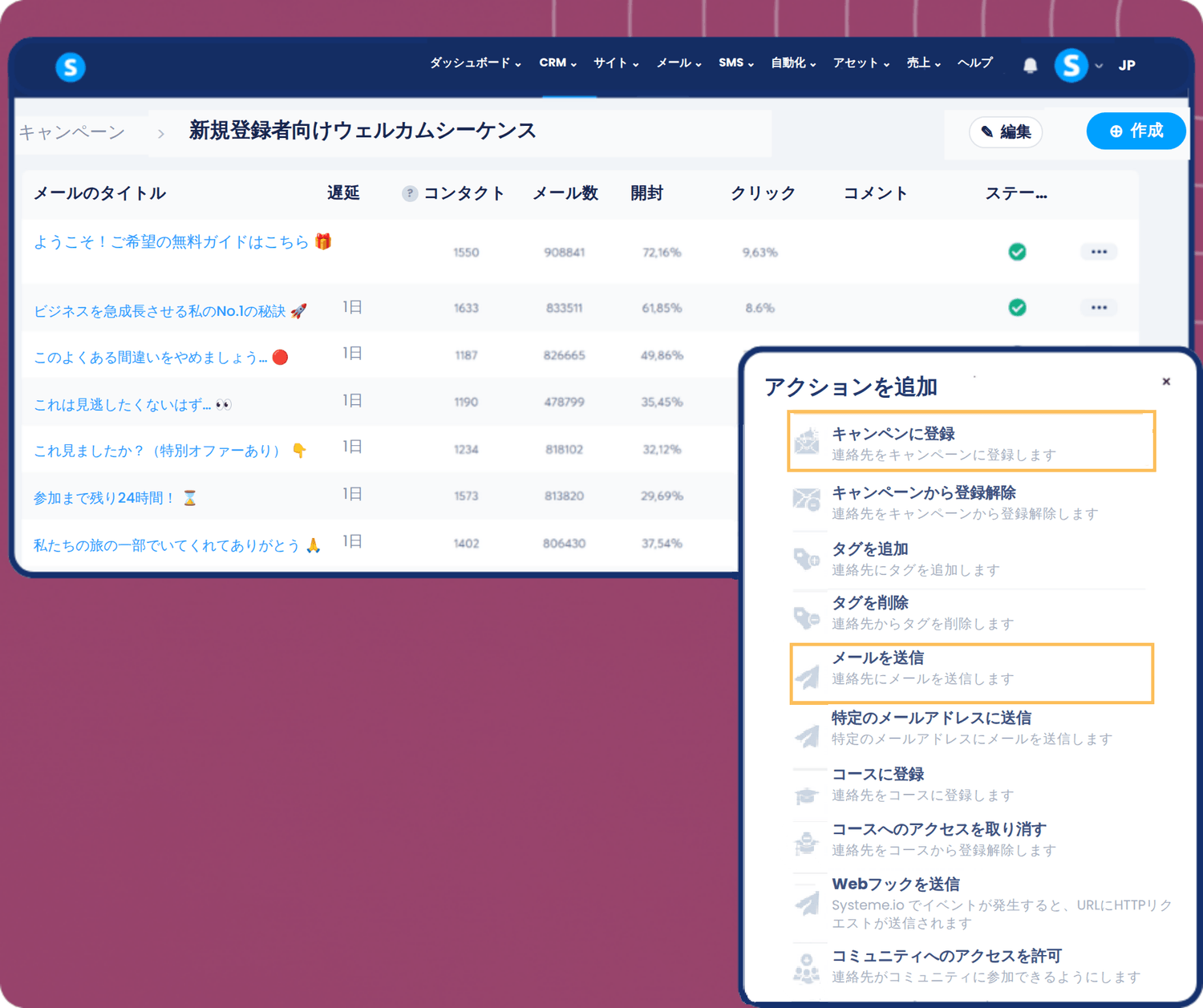Viewport: 1203px width, 1008px height.
Task: Click the コミュニティへのアクセスを許可 people icon
Action: tap(807, 968)
